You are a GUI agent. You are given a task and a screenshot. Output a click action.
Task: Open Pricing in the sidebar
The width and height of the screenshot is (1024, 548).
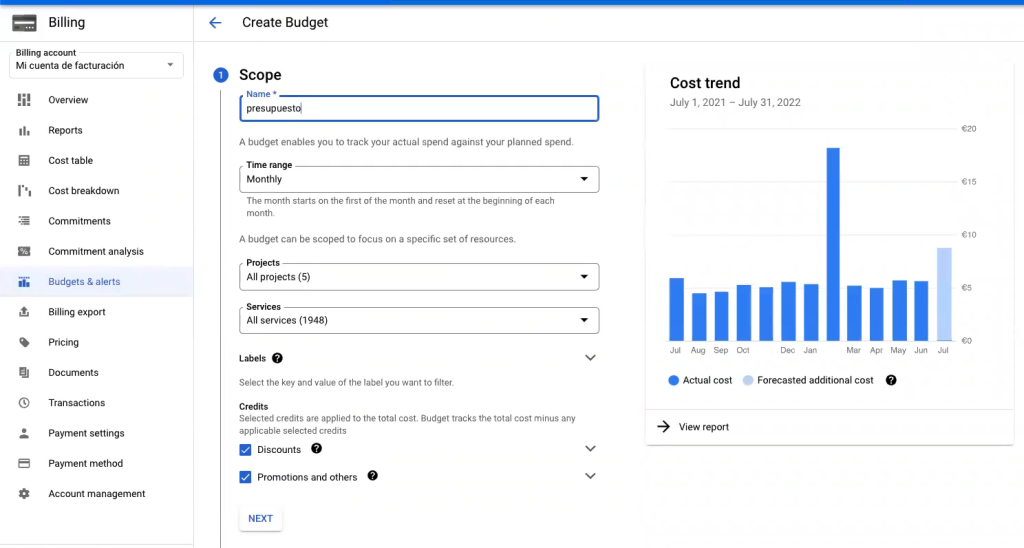(x=97, y=342)
